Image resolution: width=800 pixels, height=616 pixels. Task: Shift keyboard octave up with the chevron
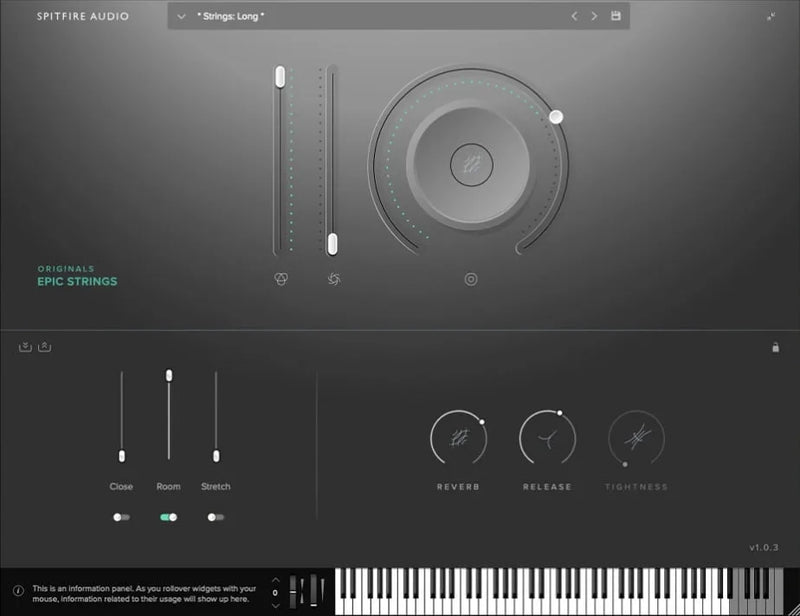click(x=276, y=580)
